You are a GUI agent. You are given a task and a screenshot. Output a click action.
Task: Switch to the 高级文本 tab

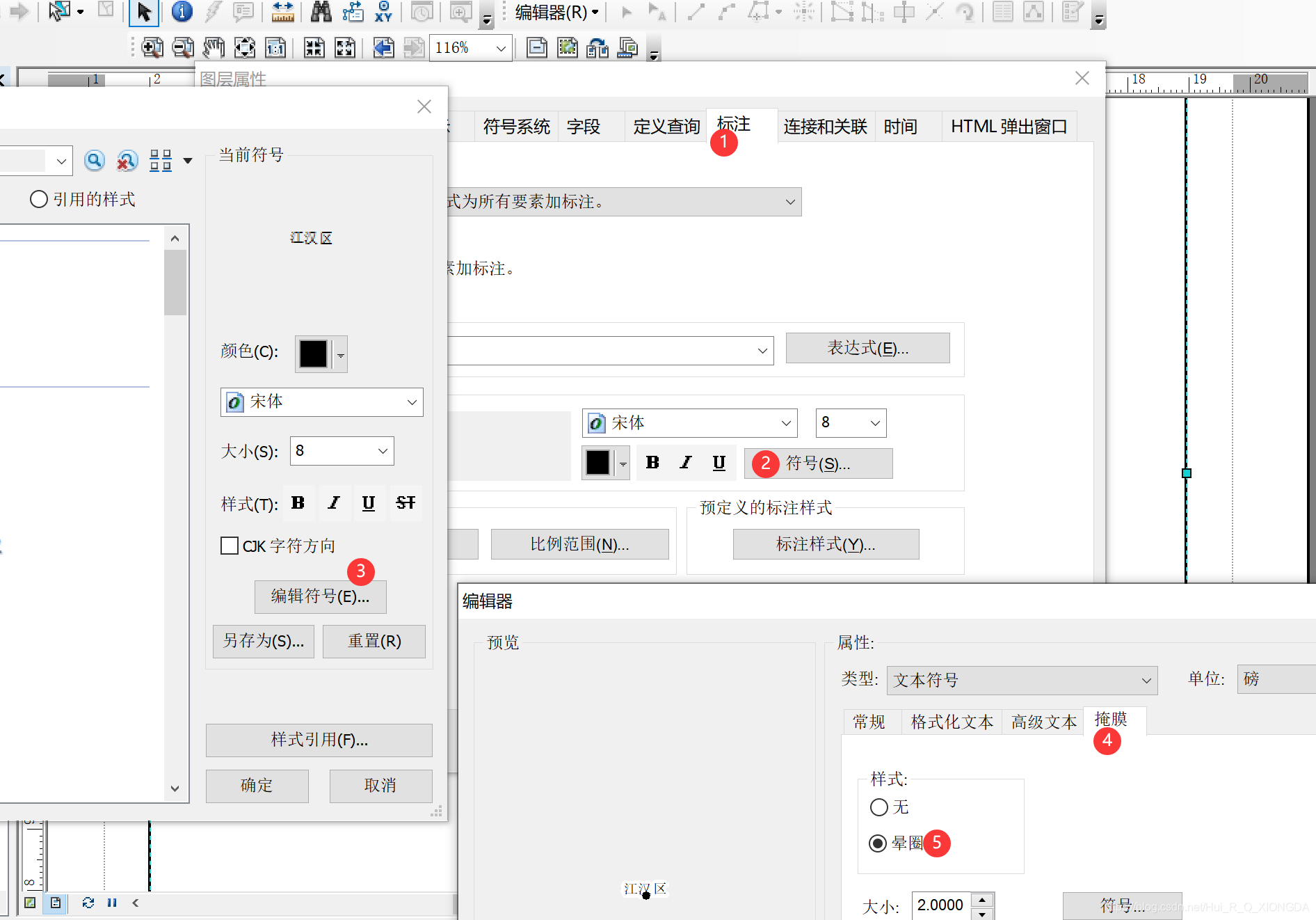pyautogui.click(x=1044, y=722)
